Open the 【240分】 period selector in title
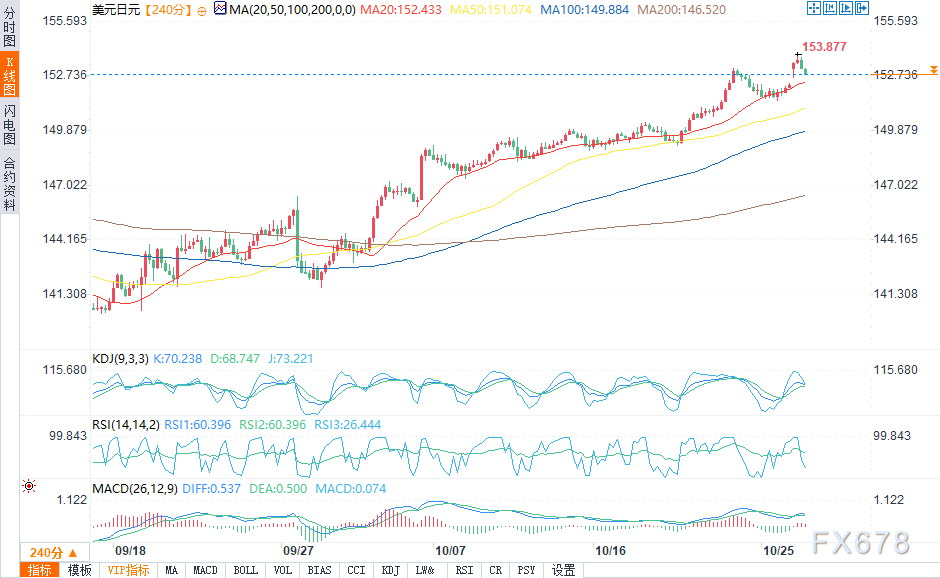The height and width of the screenshot is (578, 940). point(164,10)
